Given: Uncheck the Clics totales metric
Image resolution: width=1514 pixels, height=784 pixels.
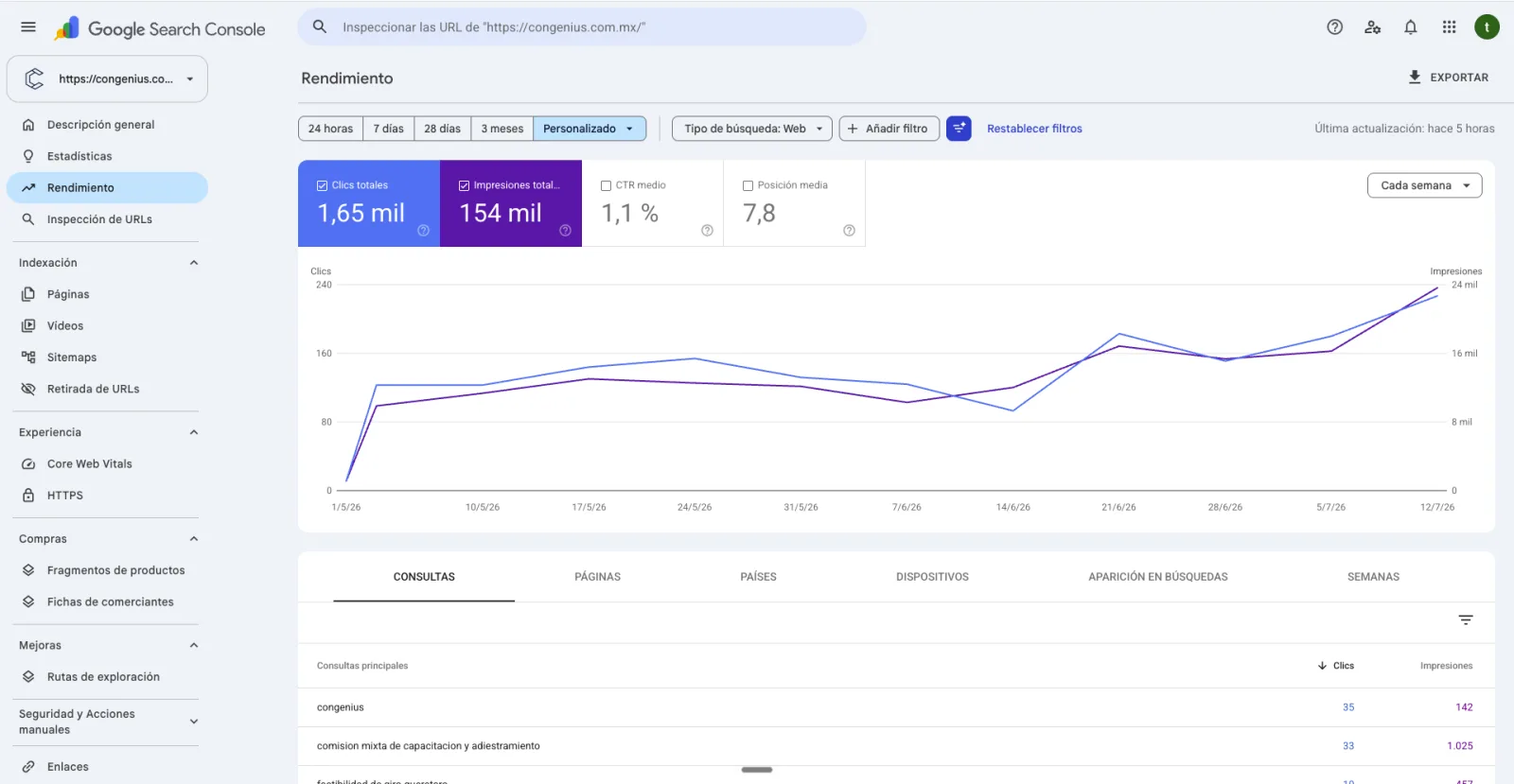Looking at the screenshot, I should [323, 186].
